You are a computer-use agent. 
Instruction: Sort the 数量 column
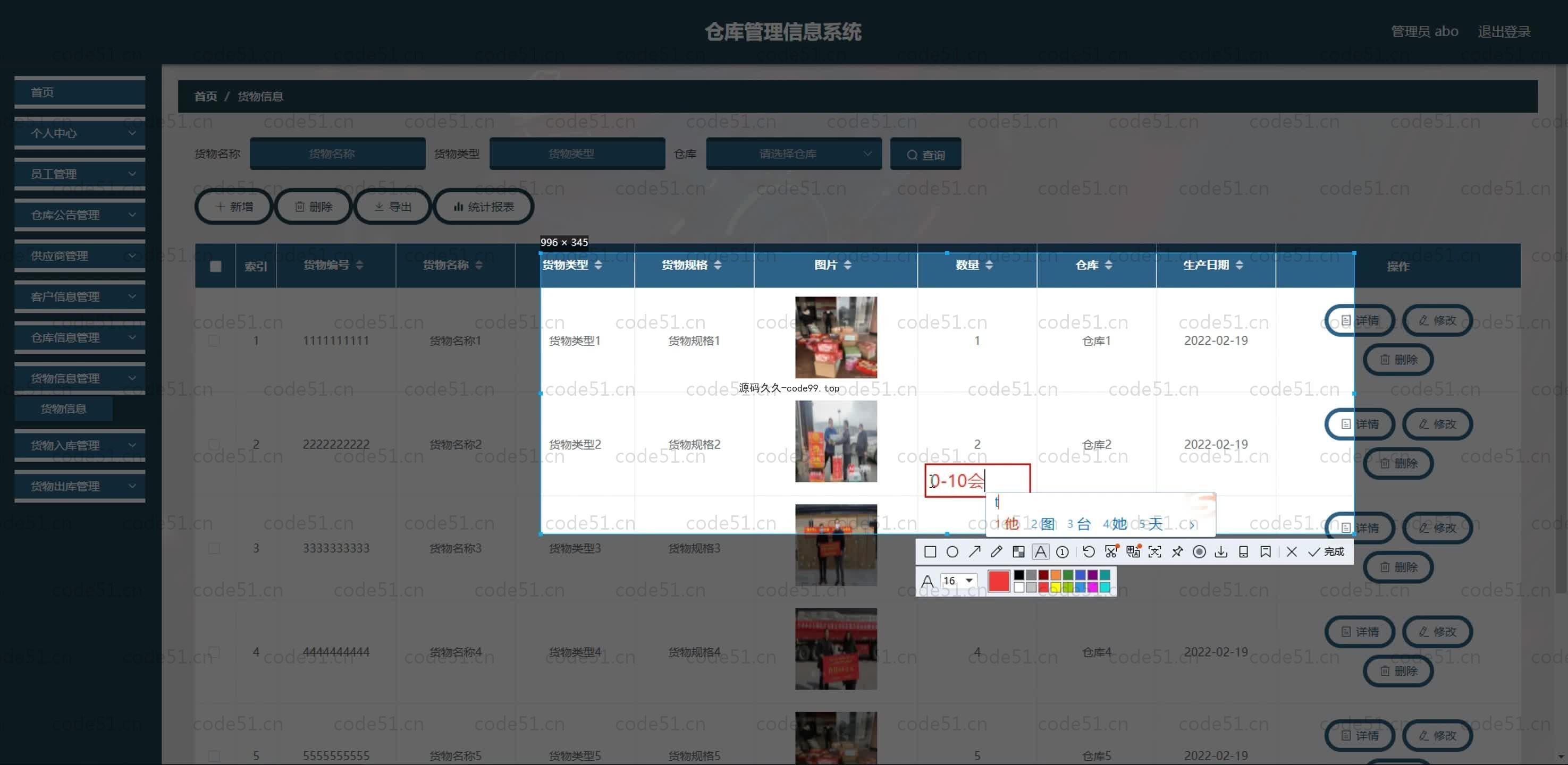click(989, 265)
